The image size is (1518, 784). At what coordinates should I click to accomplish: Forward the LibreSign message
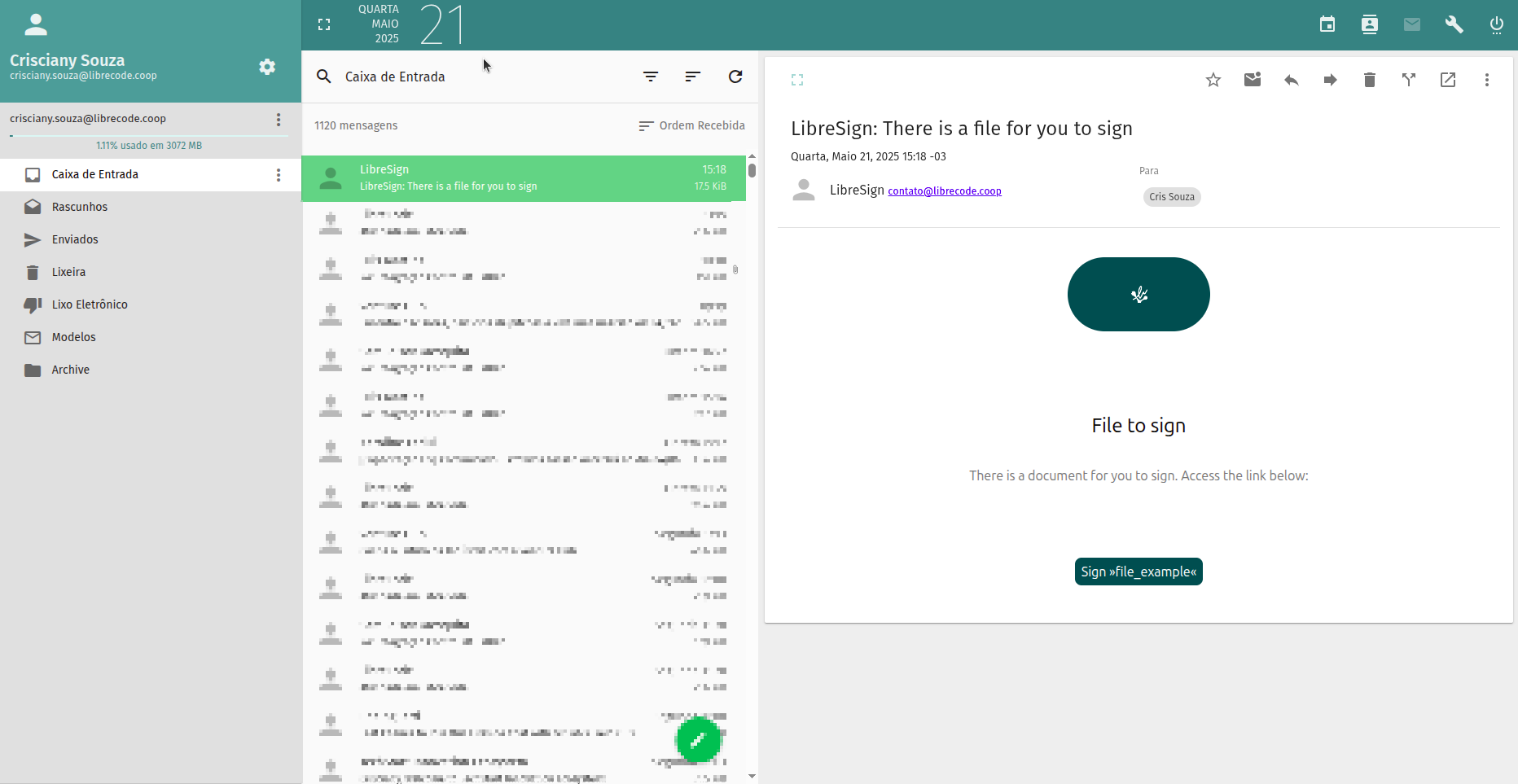click(1331, 80)
